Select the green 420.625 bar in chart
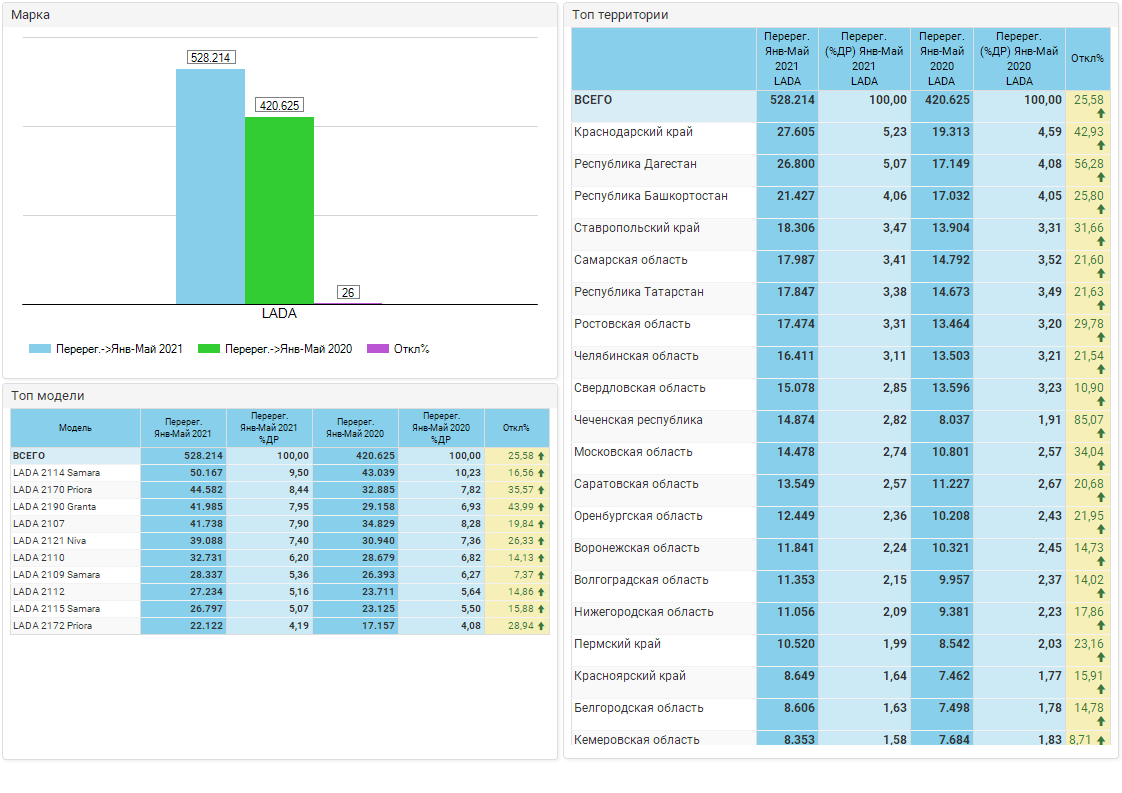 [x=279, y=210]
